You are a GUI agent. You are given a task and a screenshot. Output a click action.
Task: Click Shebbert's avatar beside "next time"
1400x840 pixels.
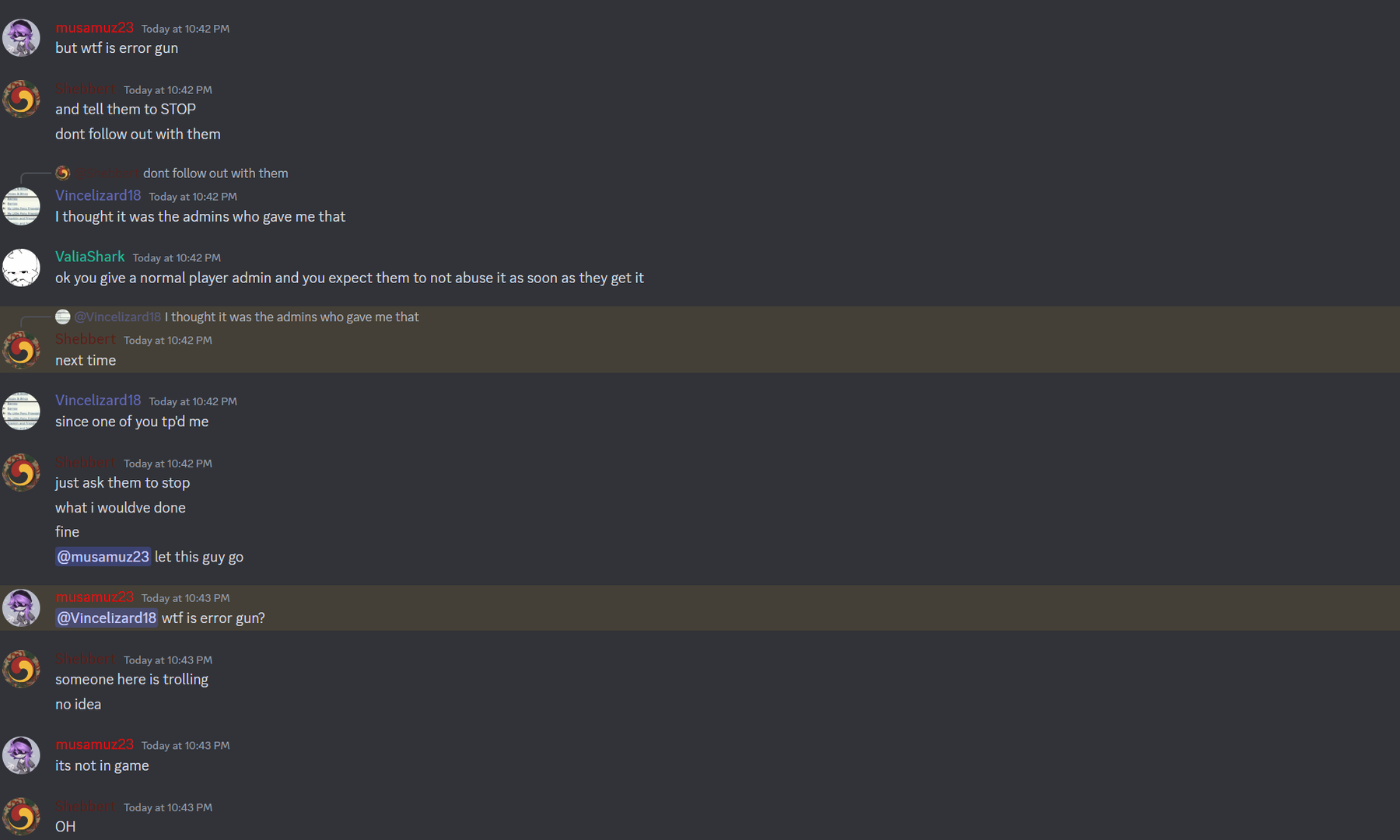pos(21,350)
